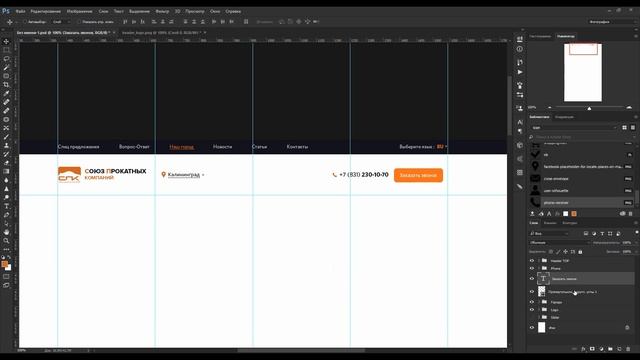Add a layer mask
The image size is (640, 360).
point(592,349)
